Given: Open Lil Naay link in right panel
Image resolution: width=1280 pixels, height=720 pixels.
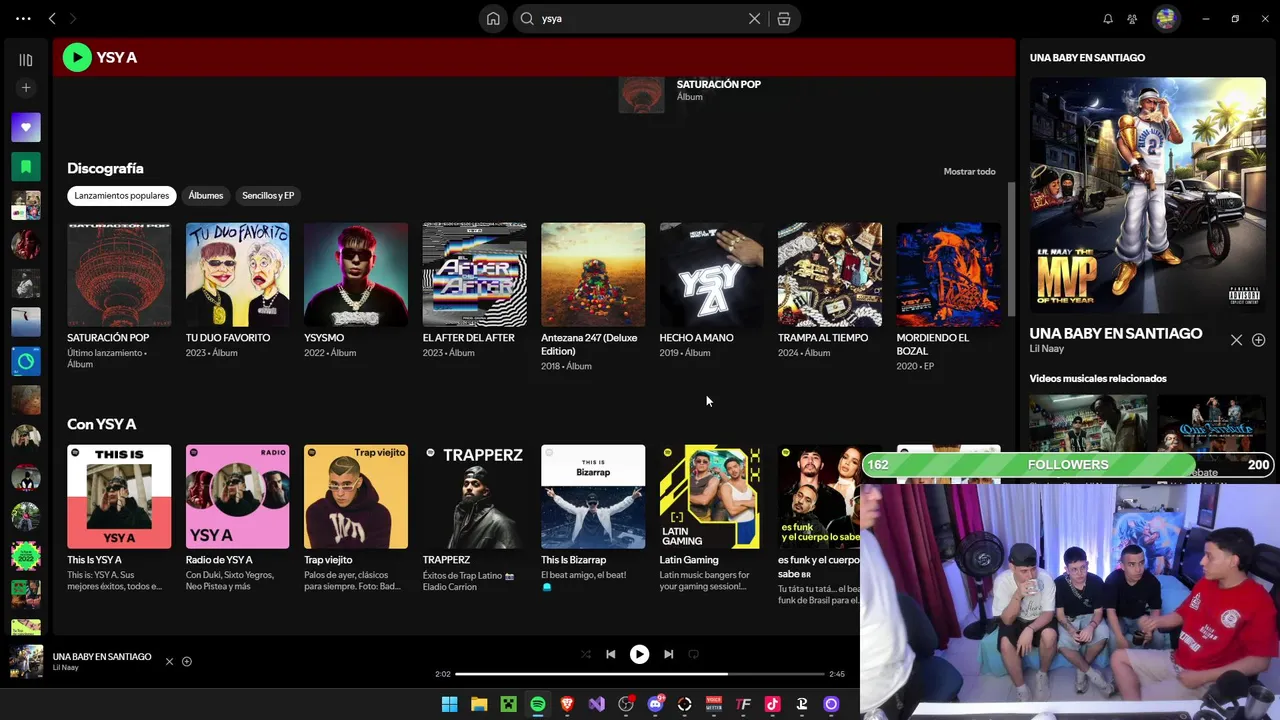Looking at the screenshot, I should 1046,349.
